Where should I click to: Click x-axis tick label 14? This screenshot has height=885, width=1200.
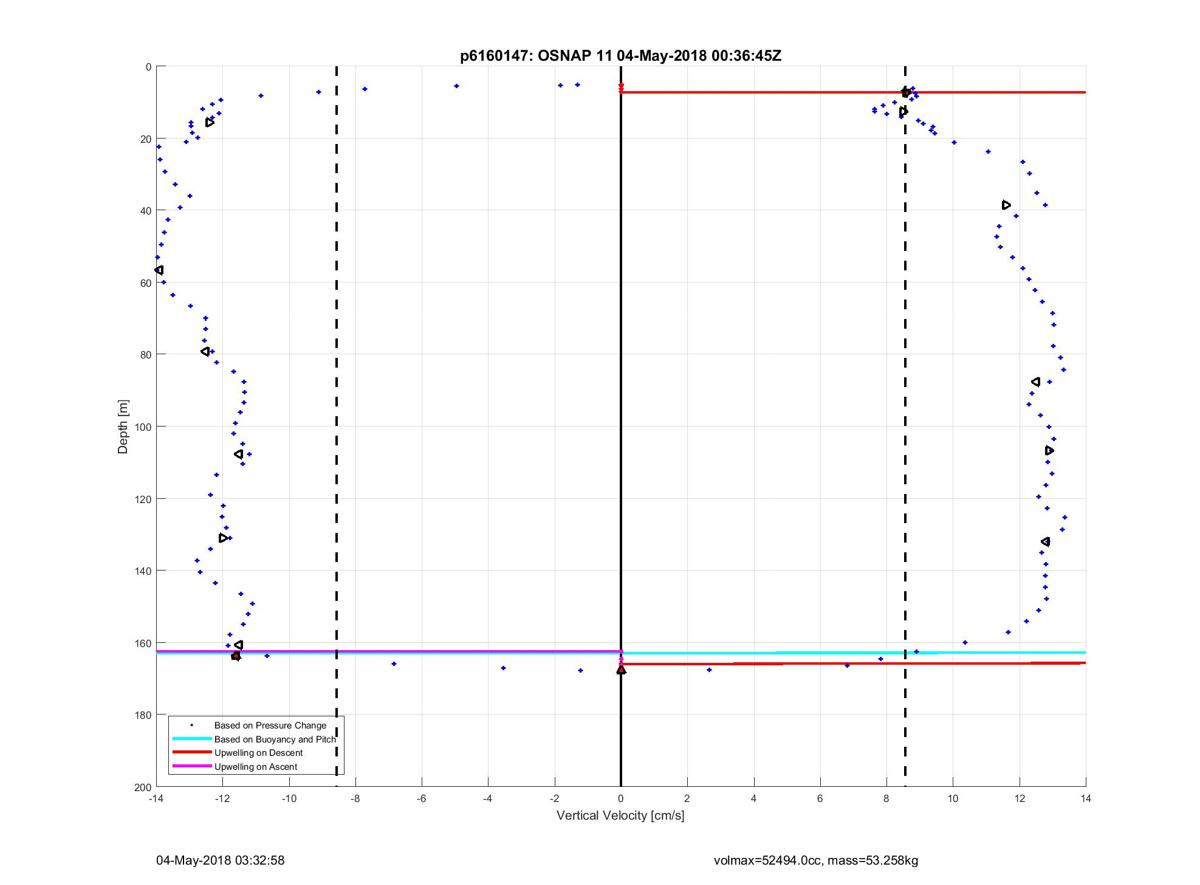click(1085, 799)
